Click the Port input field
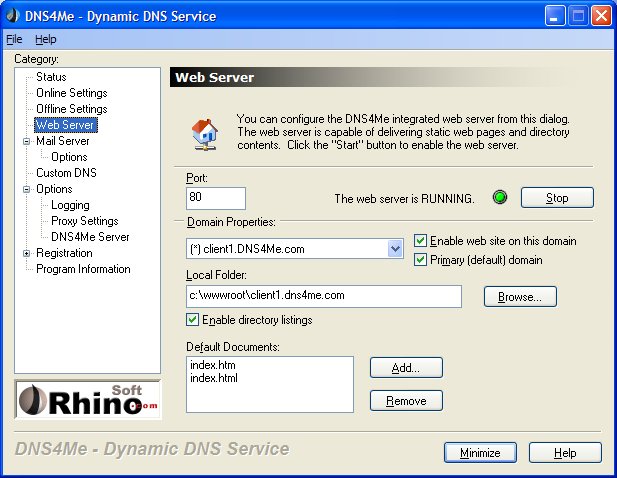The height and width of the screenshot is (478, 617). [216, 198]
